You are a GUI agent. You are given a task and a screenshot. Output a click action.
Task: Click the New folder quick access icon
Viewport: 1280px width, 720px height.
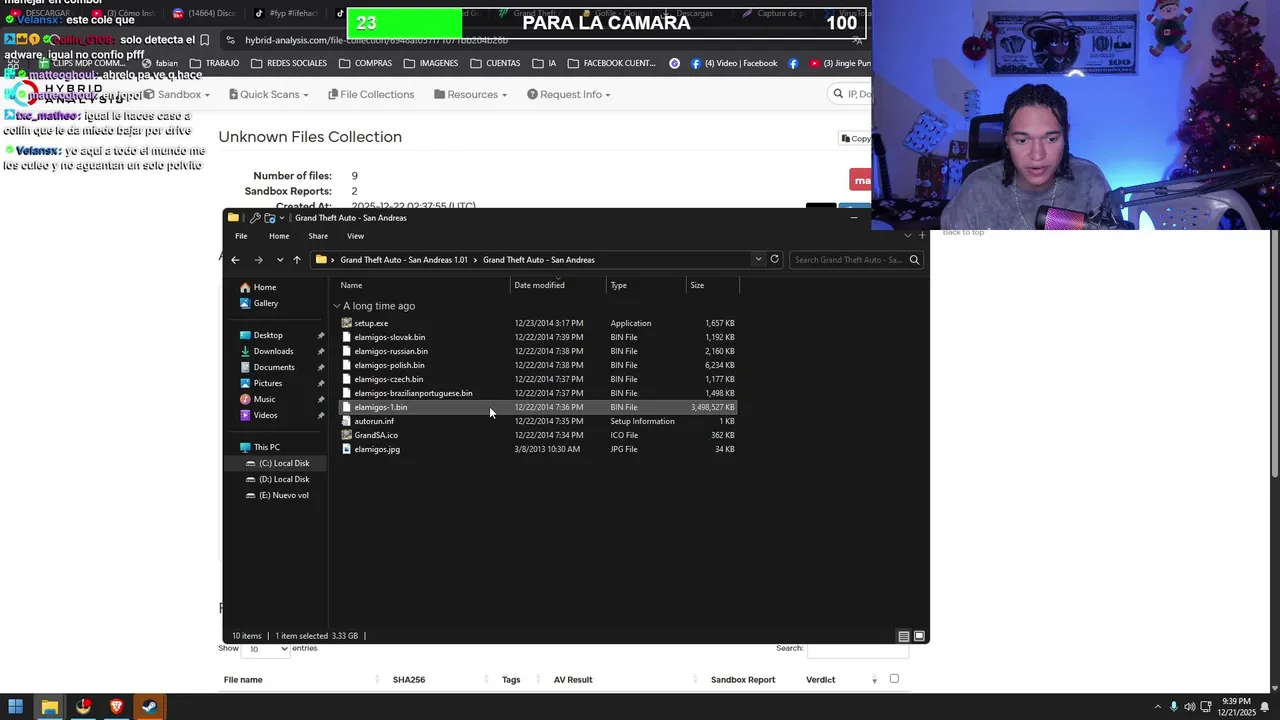click(x=270, y=218)
